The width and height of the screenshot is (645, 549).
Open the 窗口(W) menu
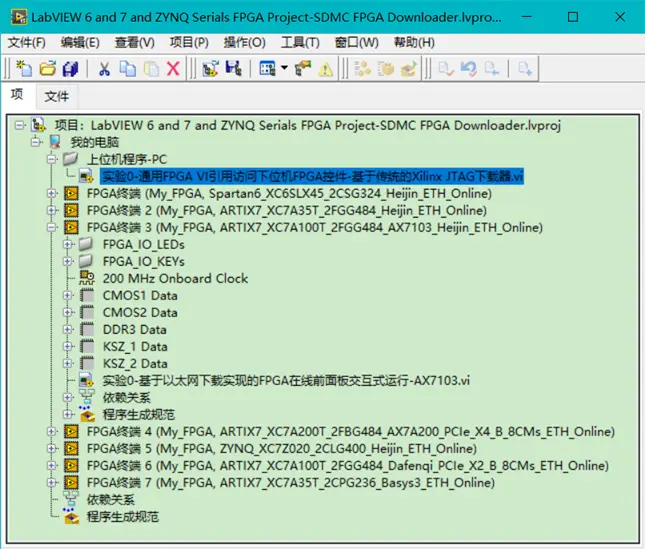tap(356, 42)
